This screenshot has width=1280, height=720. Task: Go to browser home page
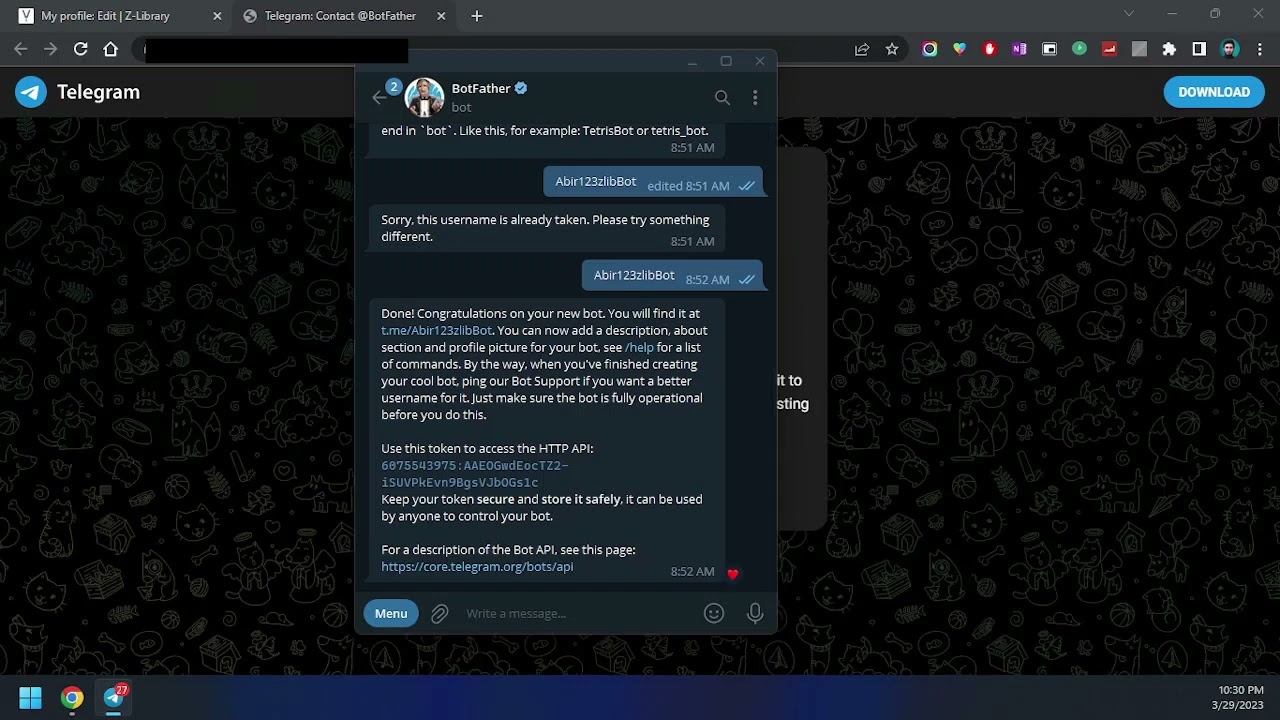(111, 49)
